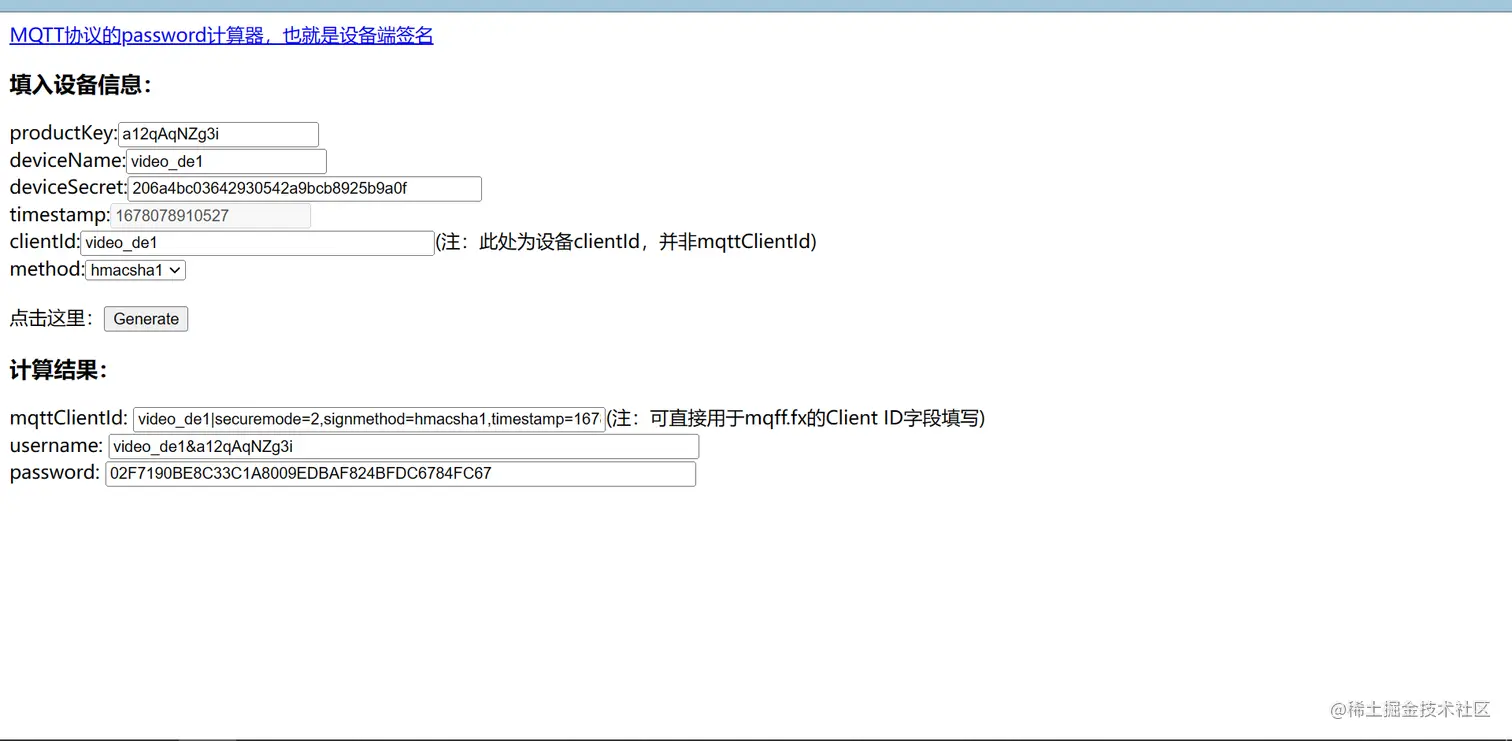Click the deviceSecret label

click(x=68, y=188)
